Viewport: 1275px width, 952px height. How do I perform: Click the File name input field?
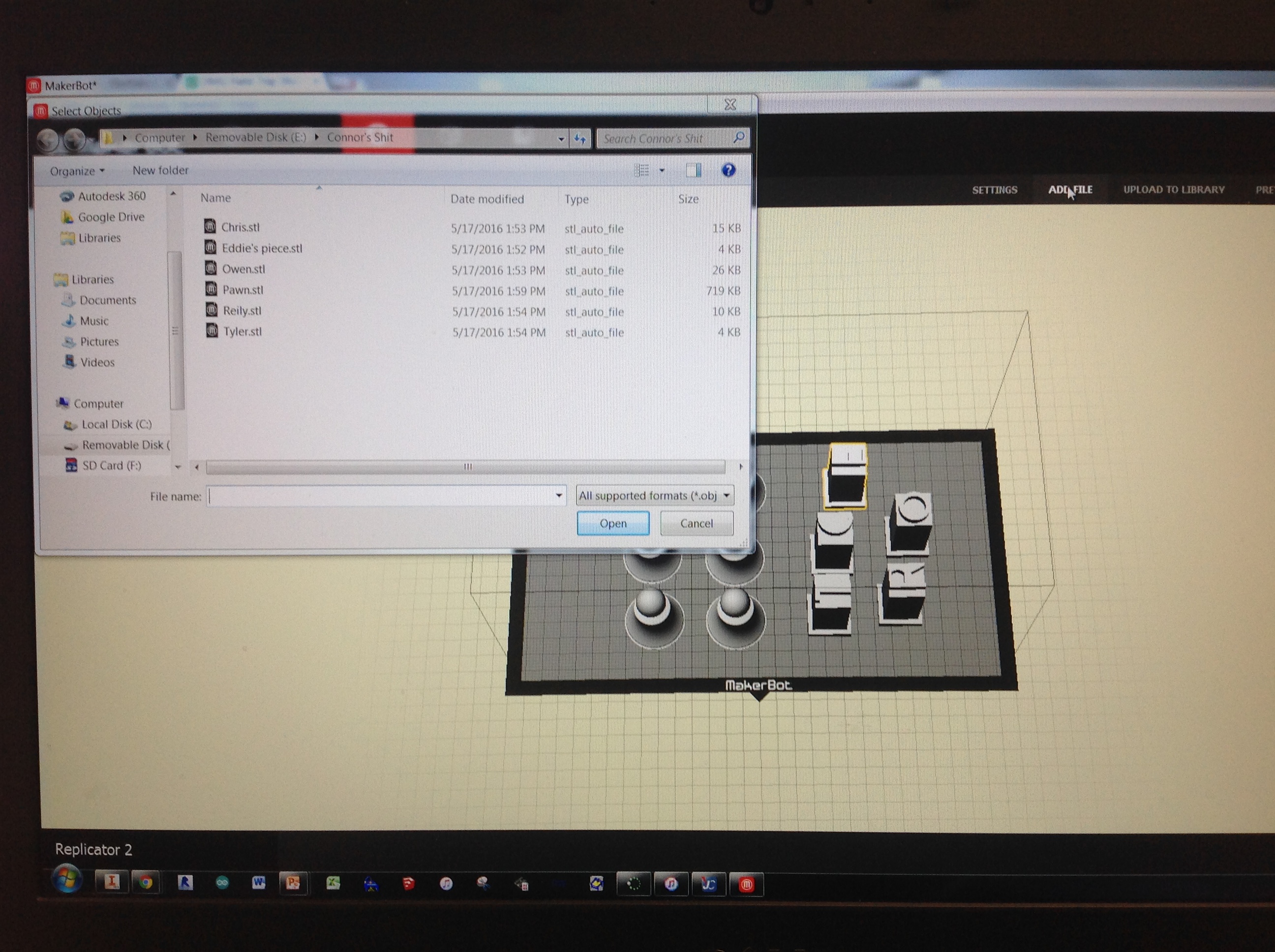(380, 496)
